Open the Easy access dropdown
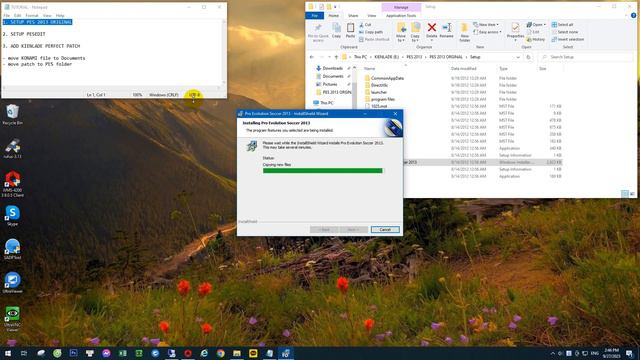The width and height of the screenshot is (640, 360). [x=487, y=32]
